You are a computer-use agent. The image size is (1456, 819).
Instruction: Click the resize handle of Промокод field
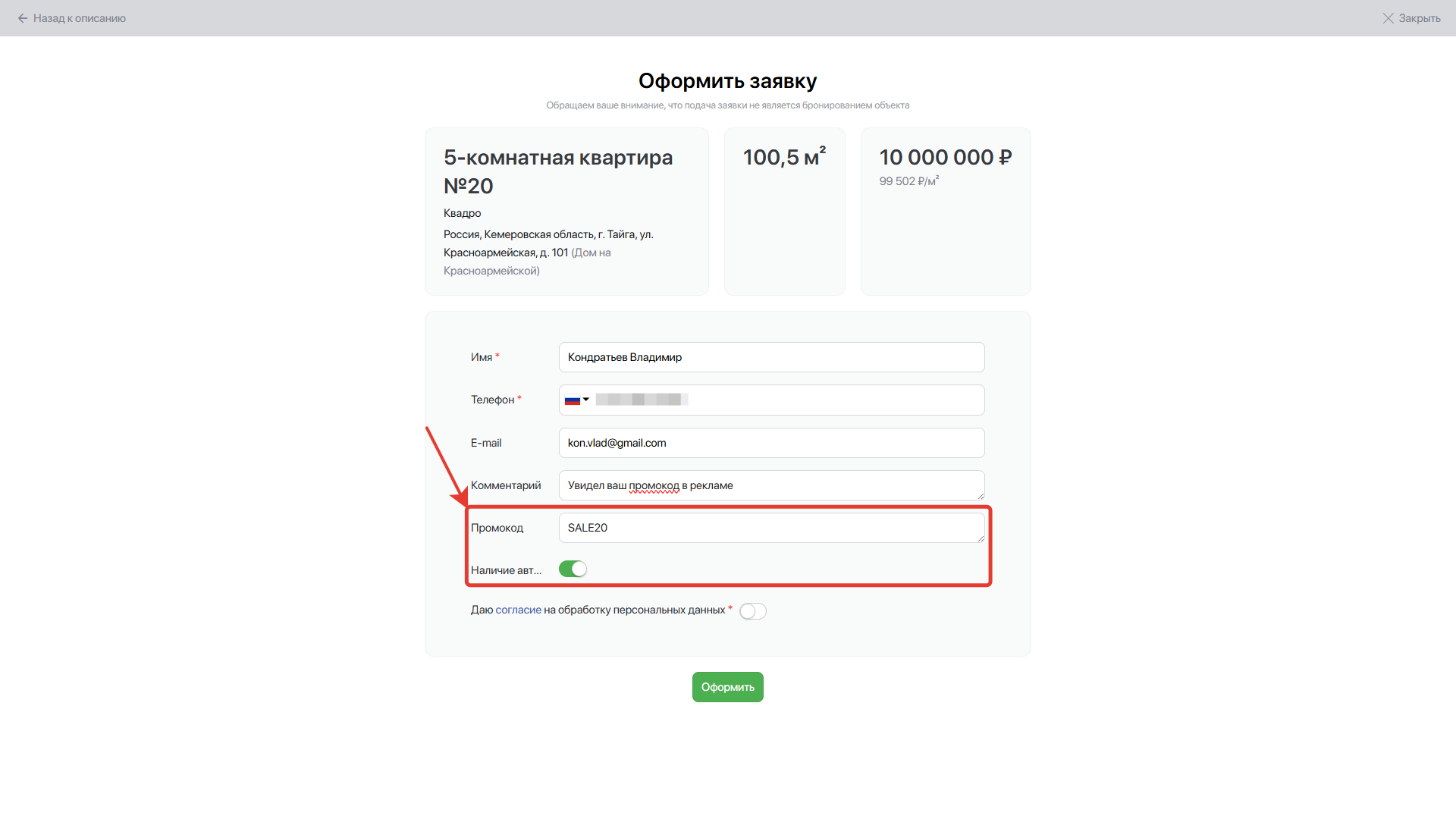[981, 538]
